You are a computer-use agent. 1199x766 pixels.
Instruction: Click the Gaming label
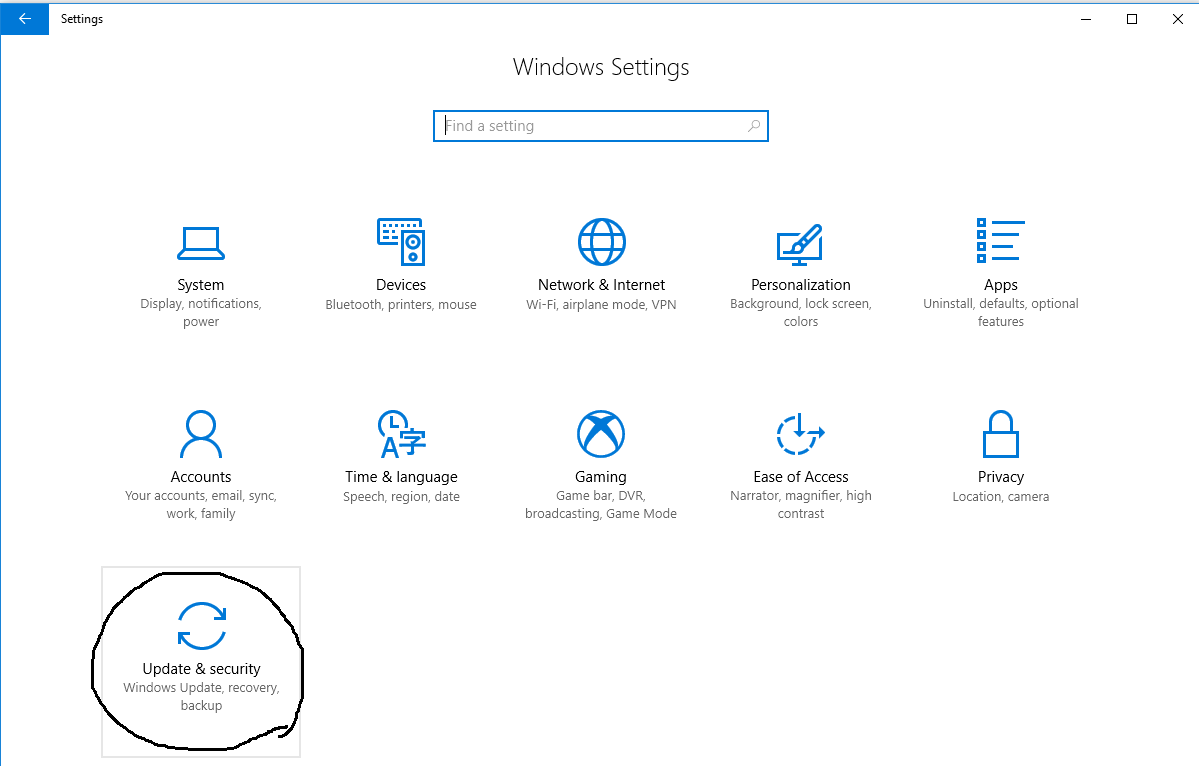pyautogui.click(x=601, y=477)
